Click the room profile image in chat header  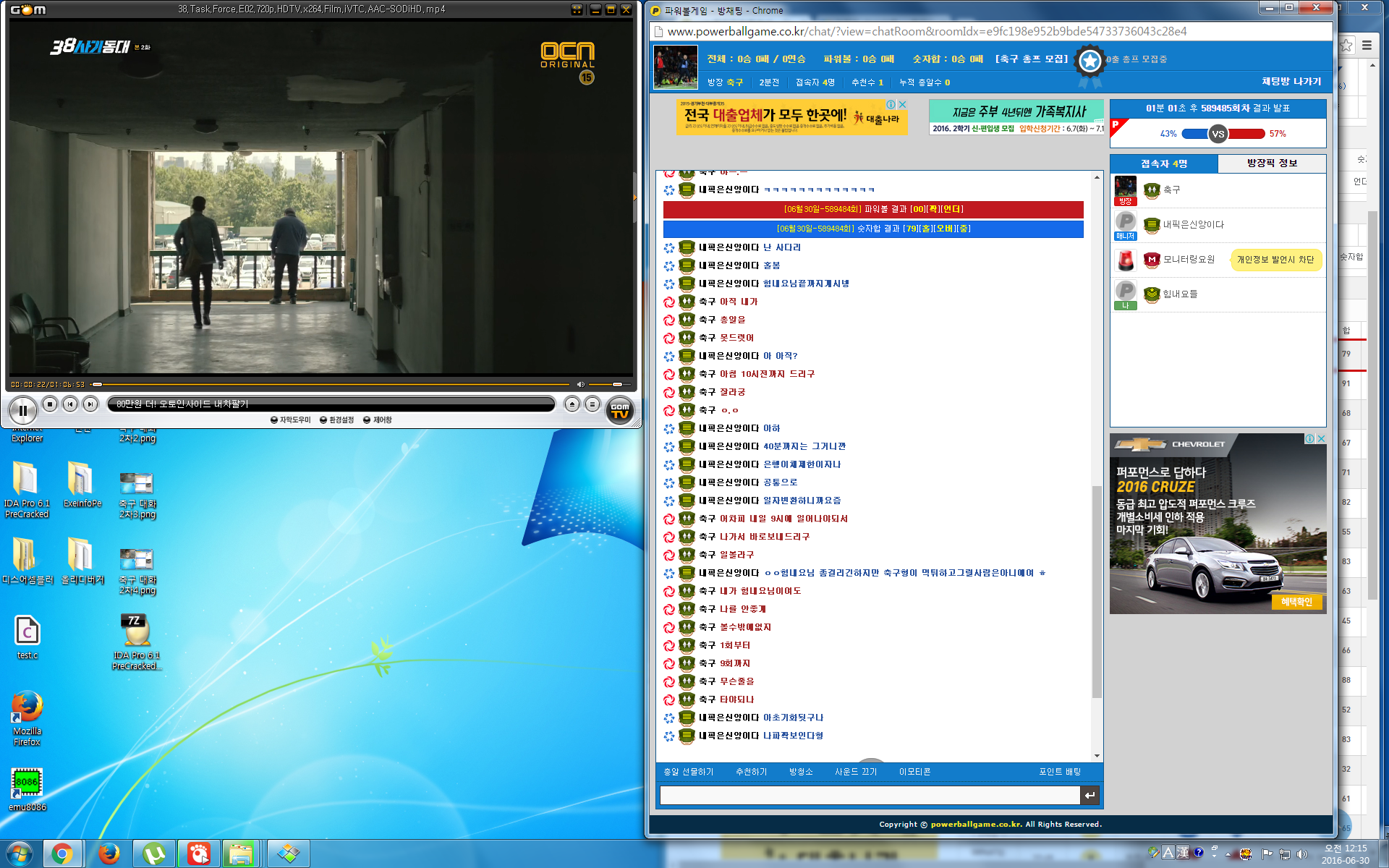[675, 67]
